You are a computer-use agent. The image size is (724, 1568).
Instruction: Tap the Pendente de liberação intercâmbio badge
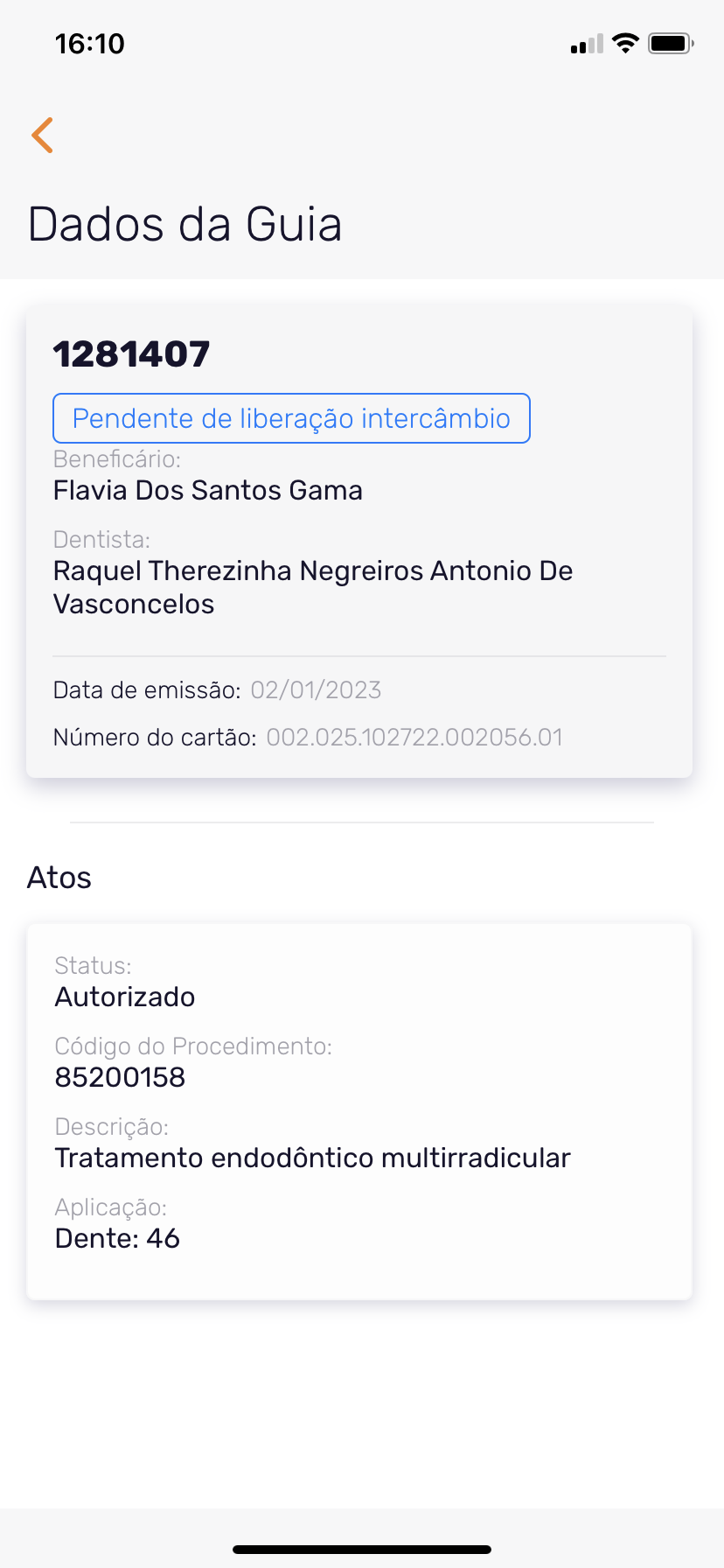coord(291,418)
